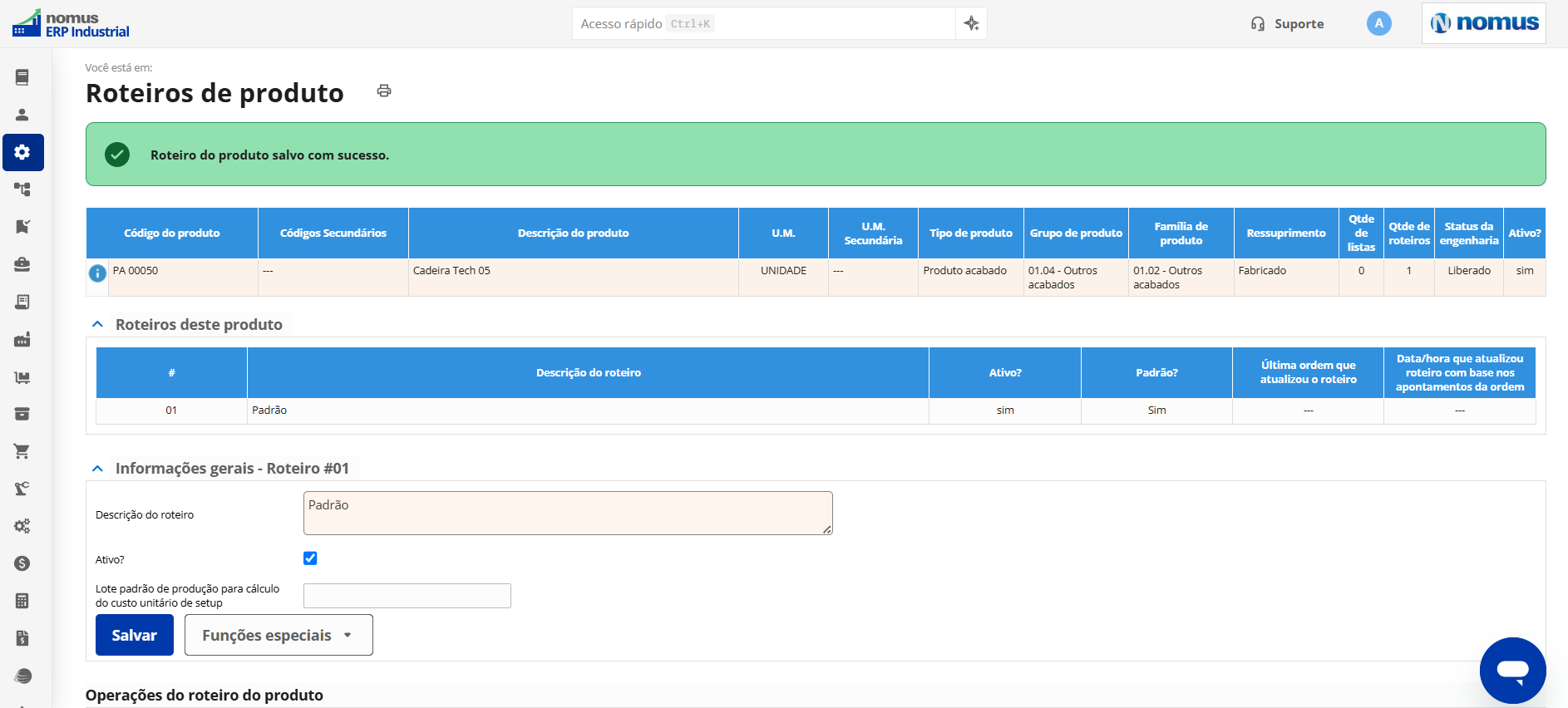Click the printer icon beside the page title
This screenshot has height=708, width=1568.
click(384, 91)
